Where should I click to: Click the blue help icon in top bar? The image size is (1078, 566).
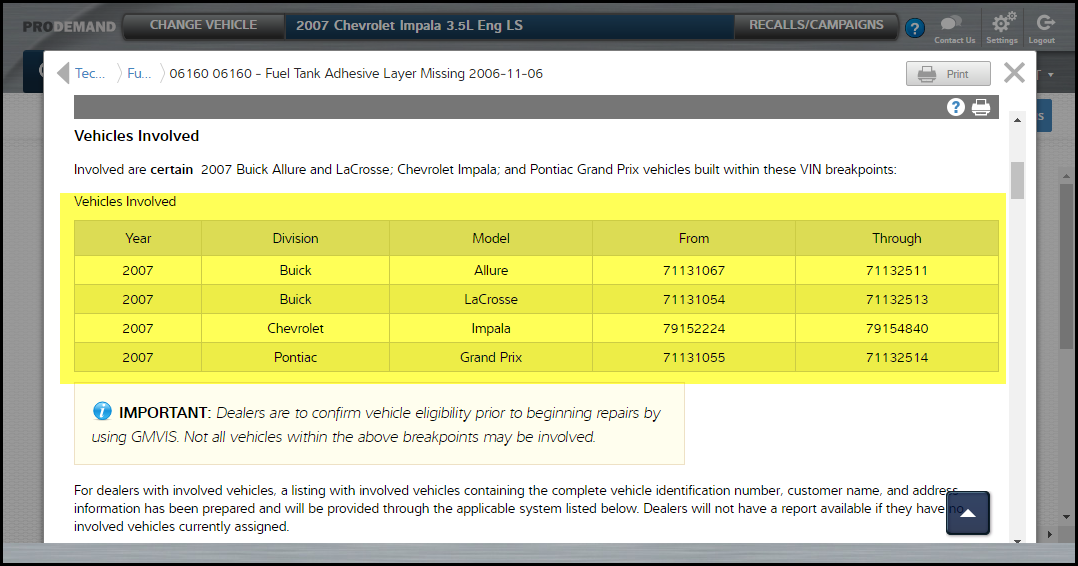(x=914, y=28)
